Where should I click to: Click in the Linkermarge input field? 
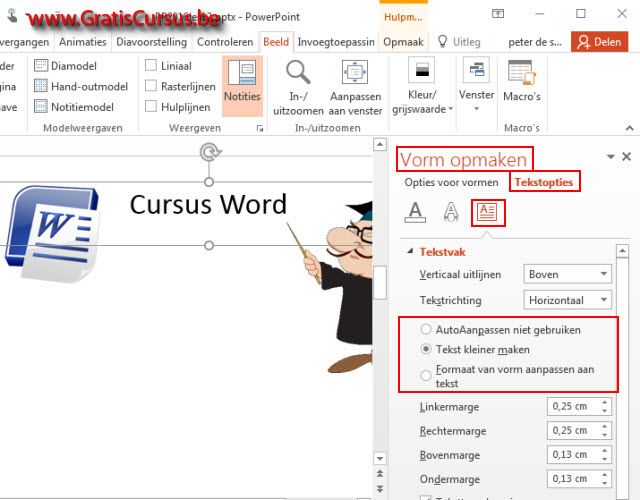[573, 406]
